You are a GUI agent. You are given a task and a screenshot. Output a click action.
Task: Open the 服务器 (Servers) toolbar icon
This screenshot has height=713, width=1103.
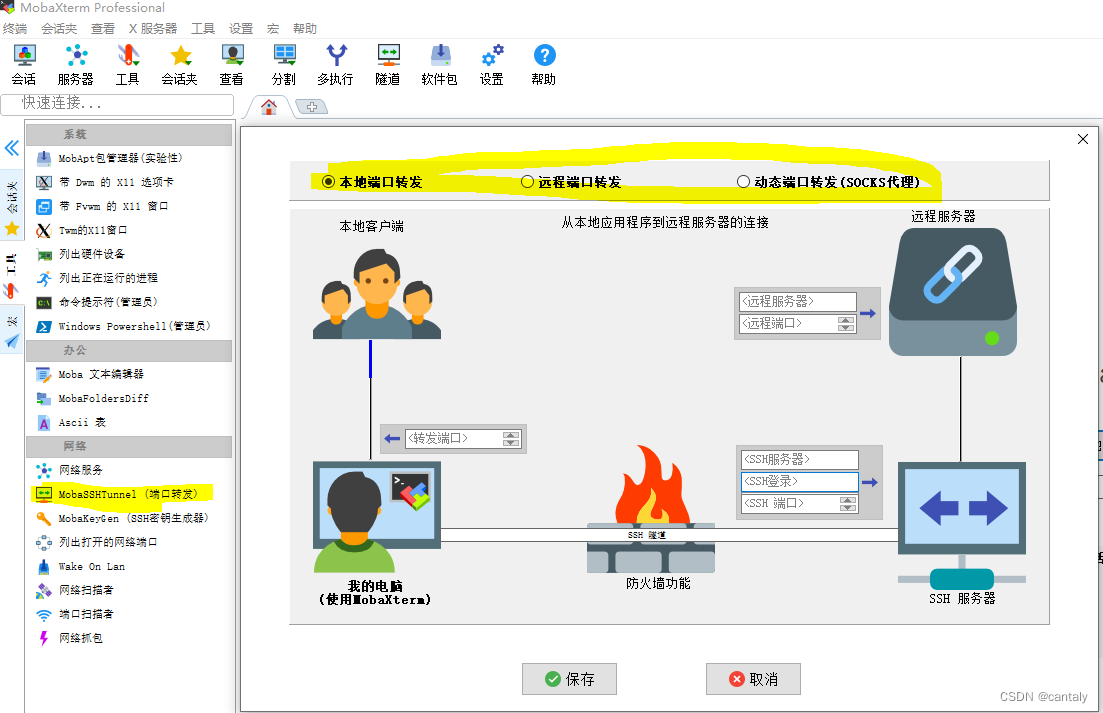click(x=75, y=64)
